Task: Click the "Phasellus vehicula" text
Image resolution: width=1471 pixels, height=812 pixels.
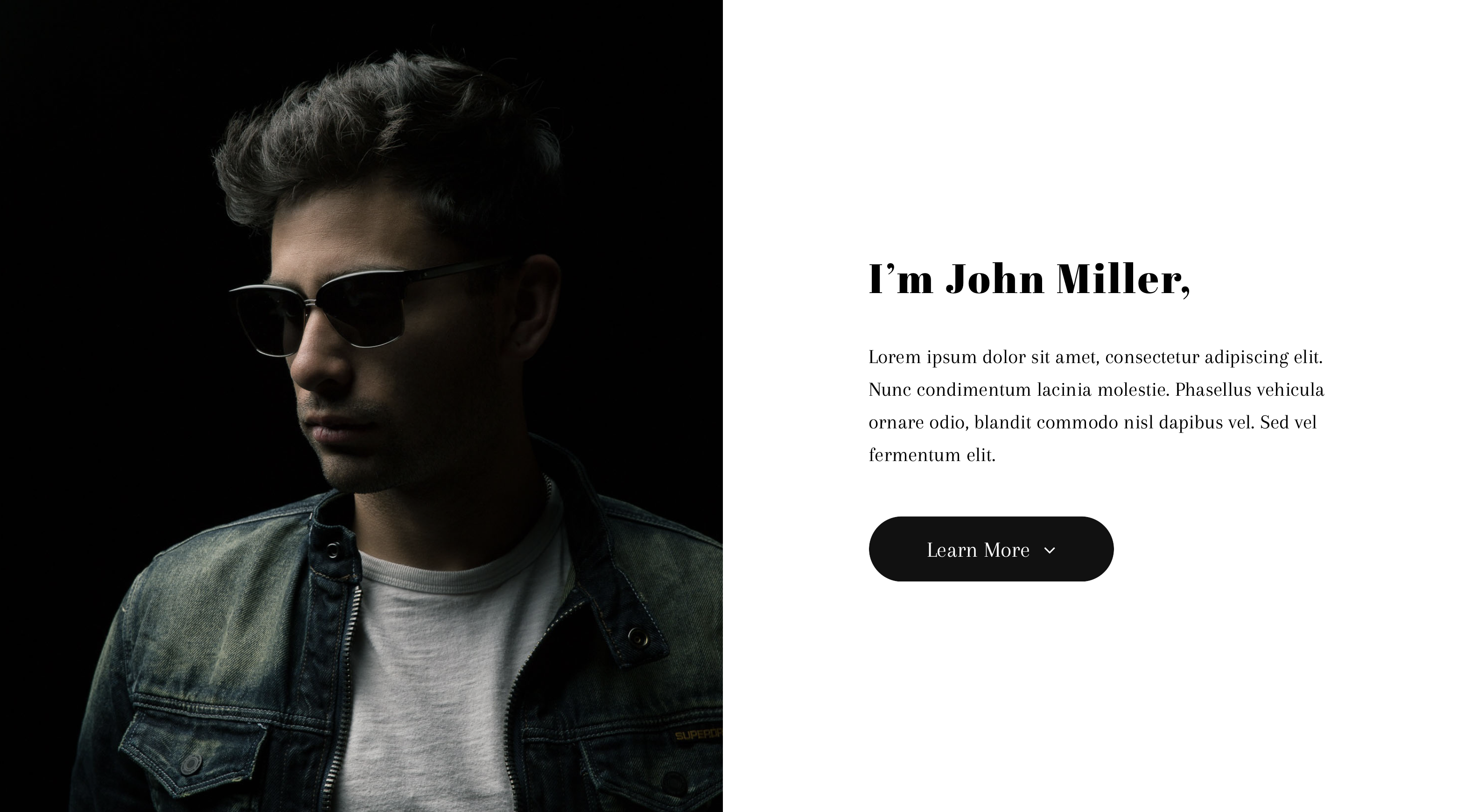Action: click(x=1249, y=390)
